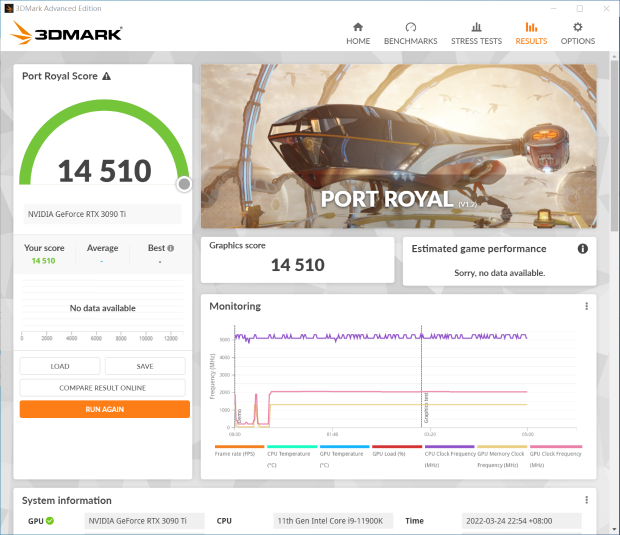Click the 11th Gen Intel Core i9-11900K field
This screenshot has height=535, width=620.
[333, 521]
